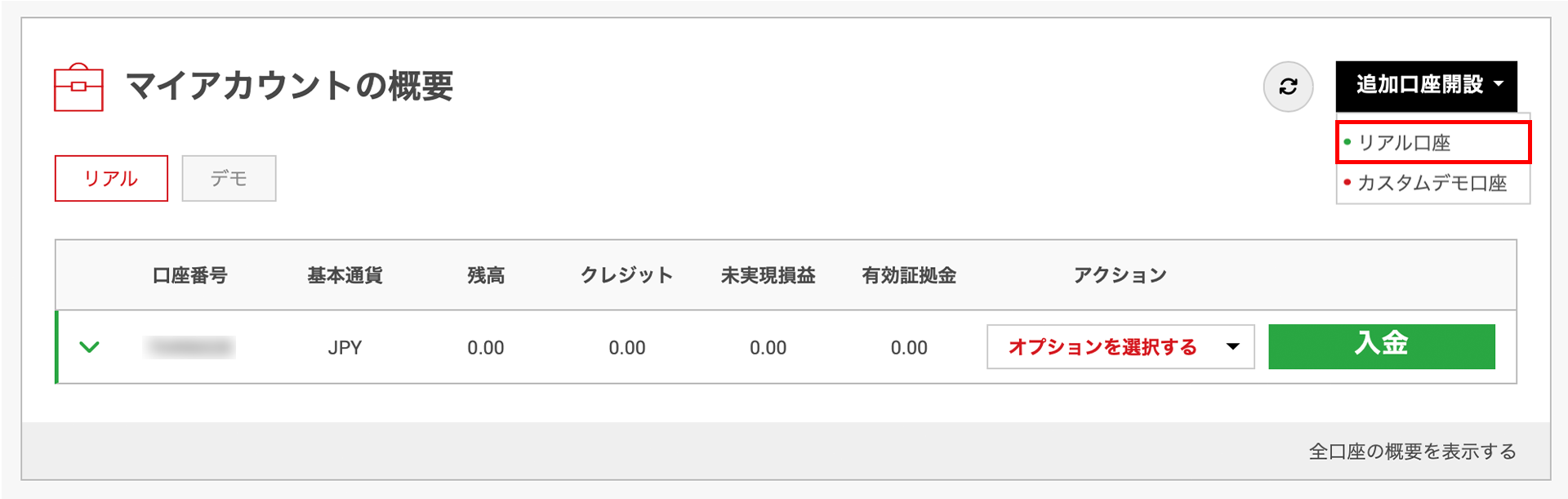Click the 残高 column header

coord(486,275)
